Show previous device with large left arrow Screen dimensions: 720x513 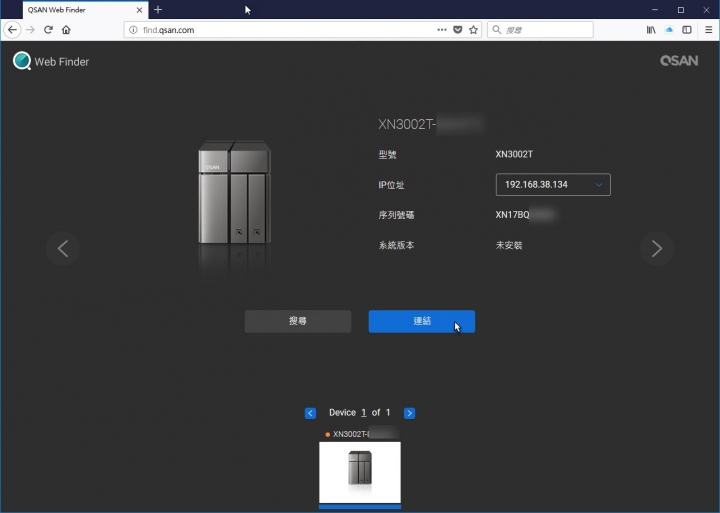63,249
